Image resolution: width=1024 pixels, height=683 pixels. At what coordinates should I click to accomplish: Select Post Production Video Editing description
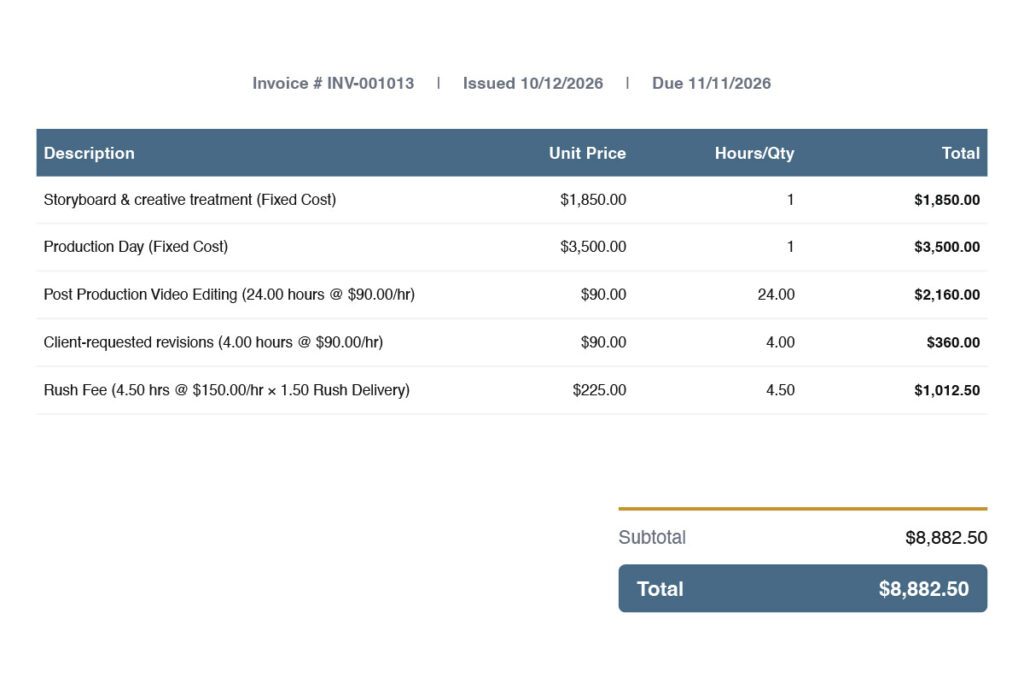tap(229, 294)
